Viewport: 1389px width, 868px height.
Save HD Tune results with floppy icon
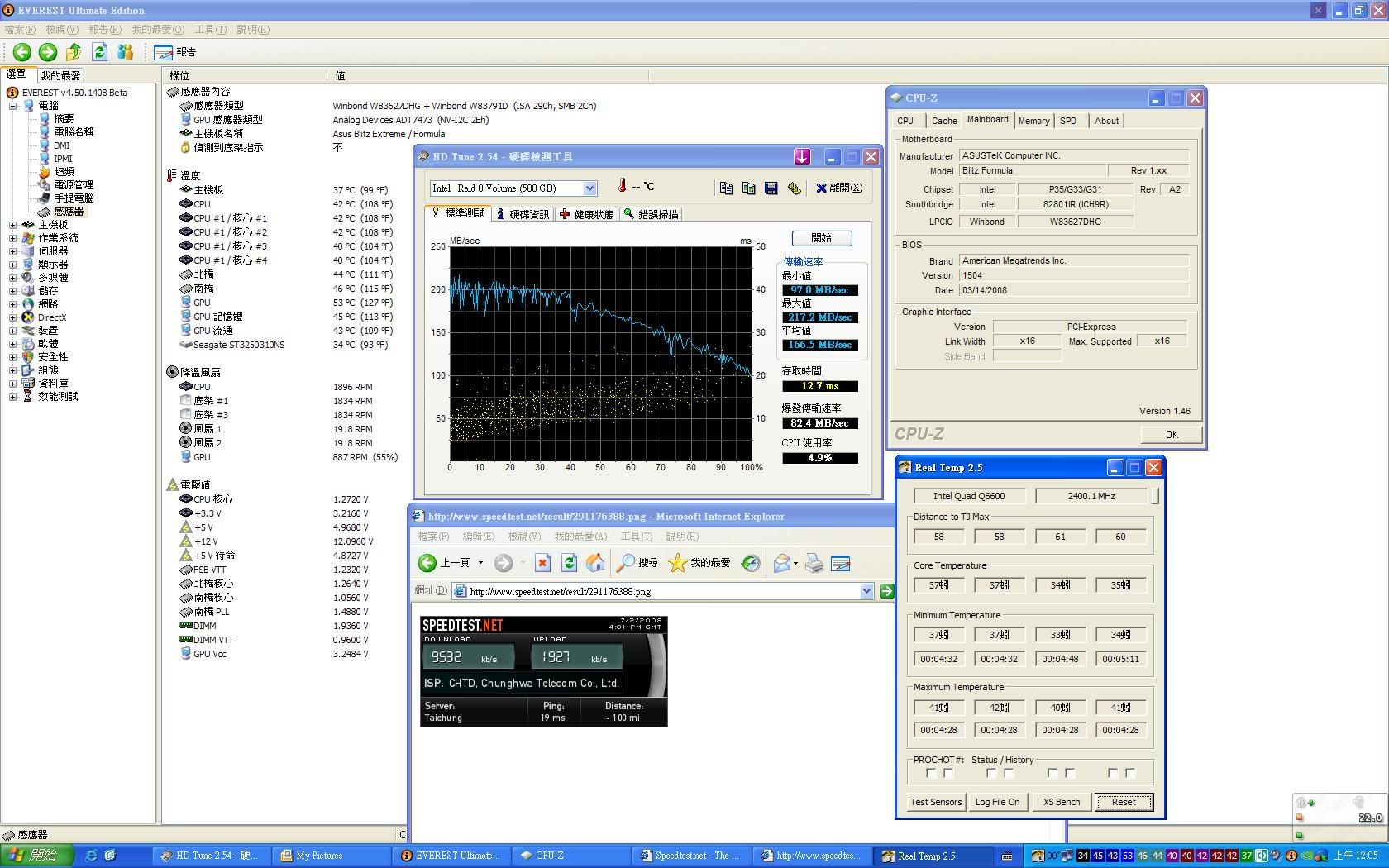pos(771,188)
